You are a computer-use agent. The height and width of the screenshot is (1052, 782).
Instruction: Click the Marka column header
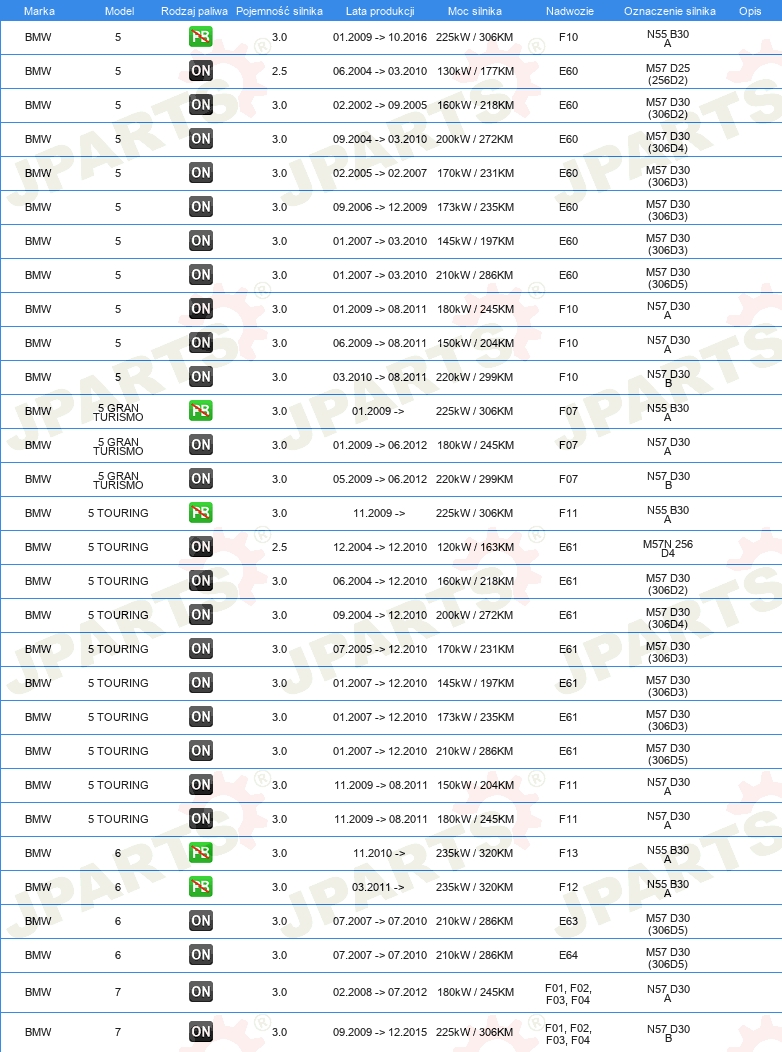point(39,11)
